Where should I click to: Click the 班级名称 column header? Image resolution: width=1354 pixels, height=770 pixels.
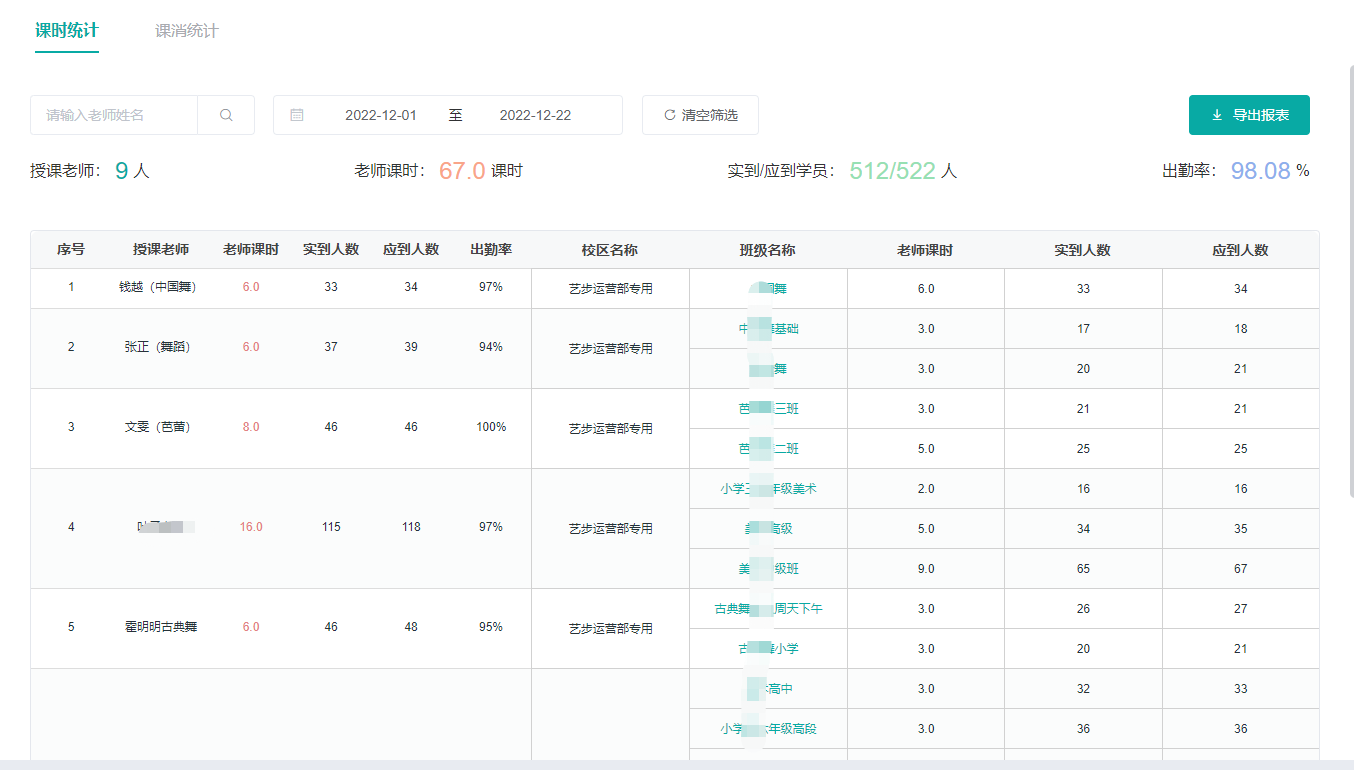[767, 249]
